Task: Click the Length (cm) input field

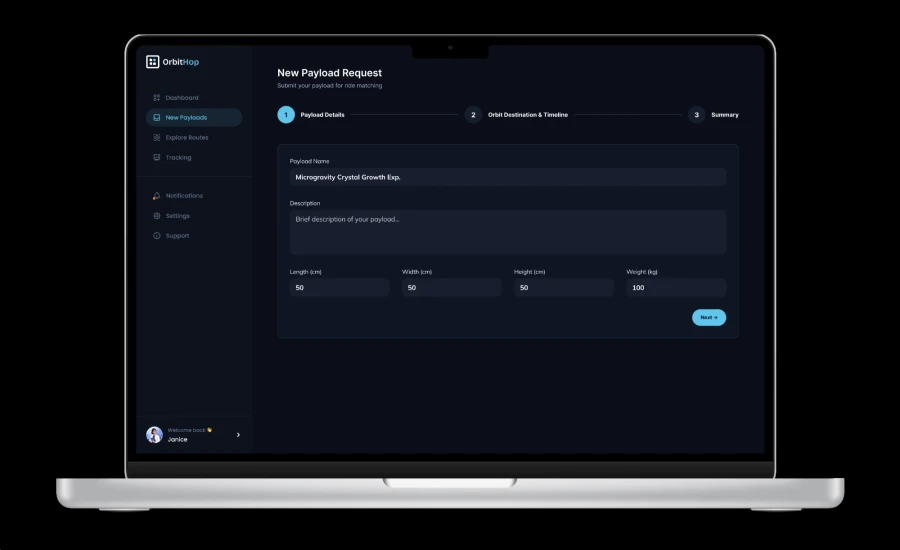Action: [340, 288]
